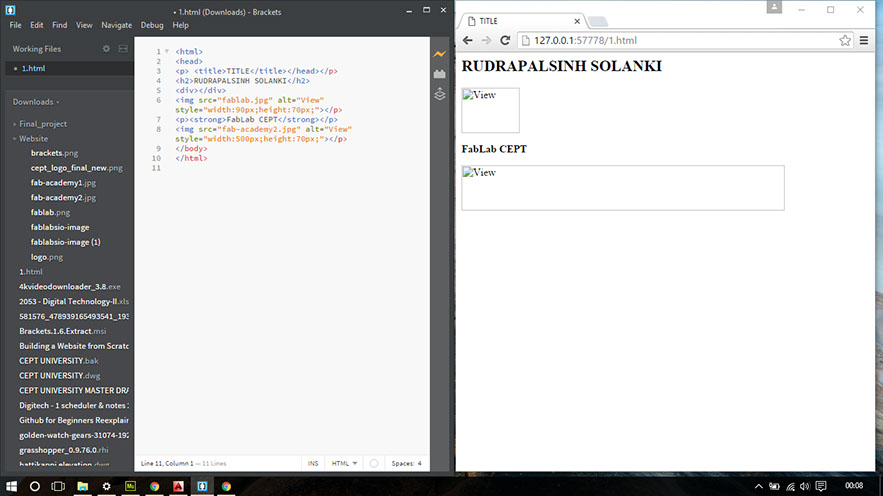Change Spaces indentation setting in status bar
The image size is (883, 496).
coord(407,463)
